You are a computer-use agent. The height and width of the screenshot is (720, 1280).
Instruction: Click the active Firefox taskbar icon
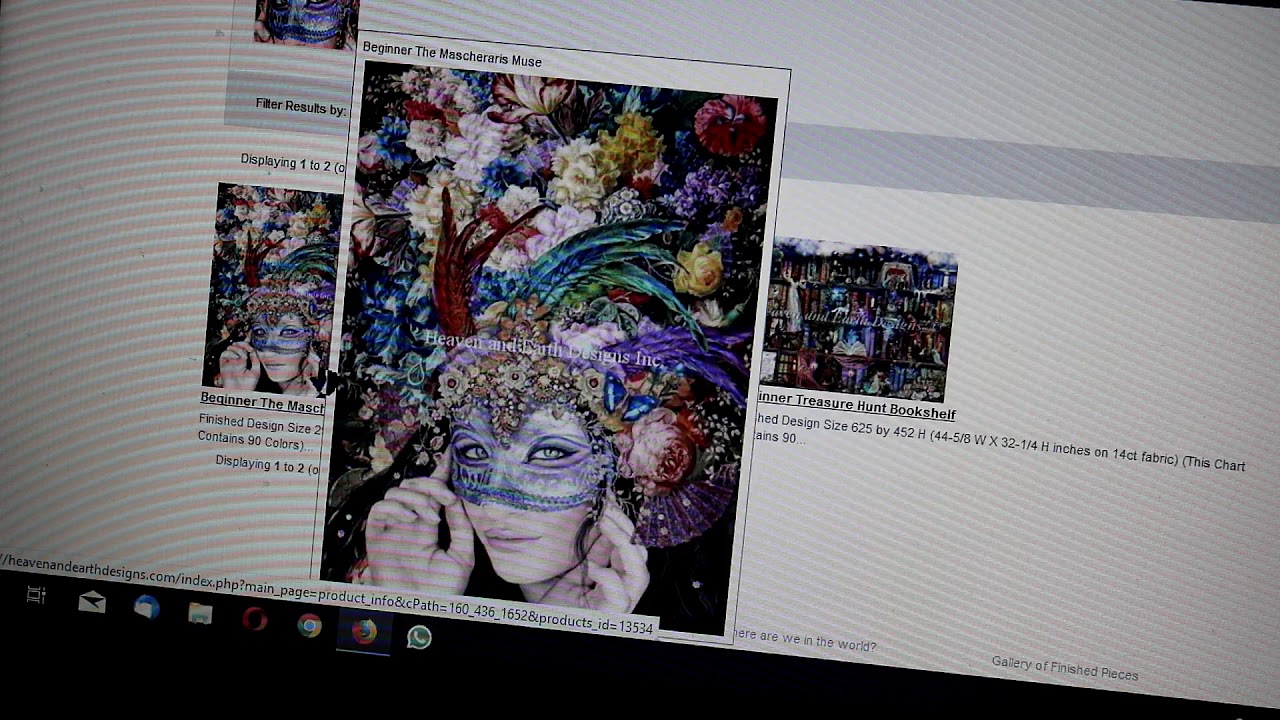point(364,631)
